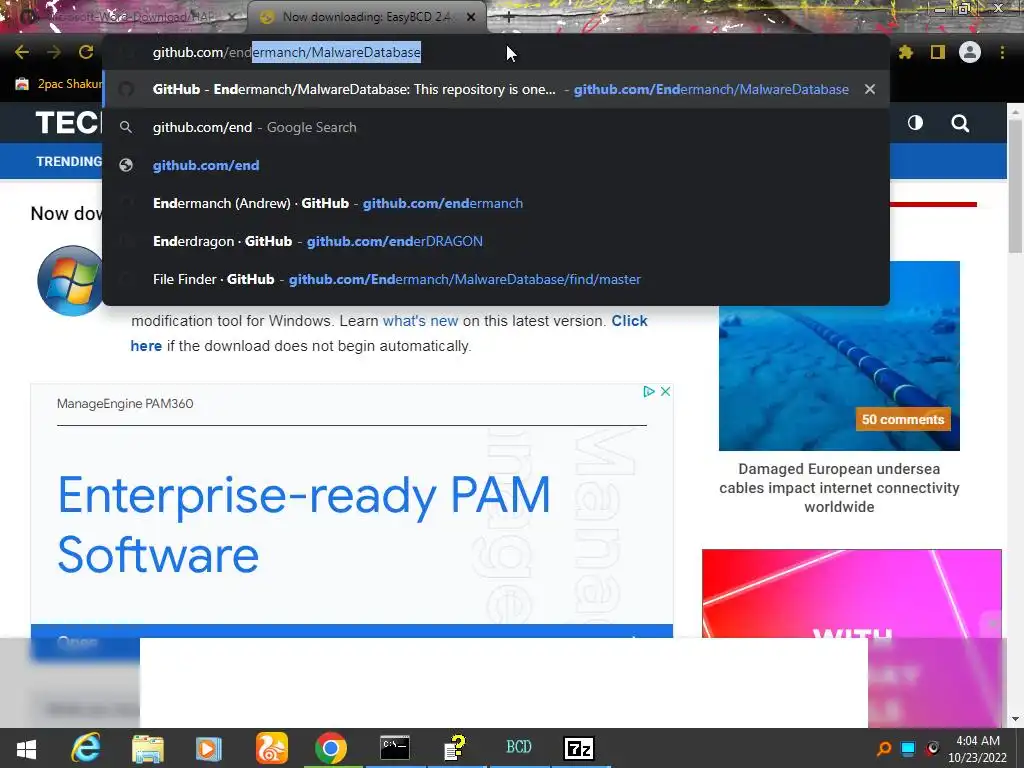Reload the page with the refresh icon
The width and height of the screenshot is (1024, 768).
(x=86, y=52)
